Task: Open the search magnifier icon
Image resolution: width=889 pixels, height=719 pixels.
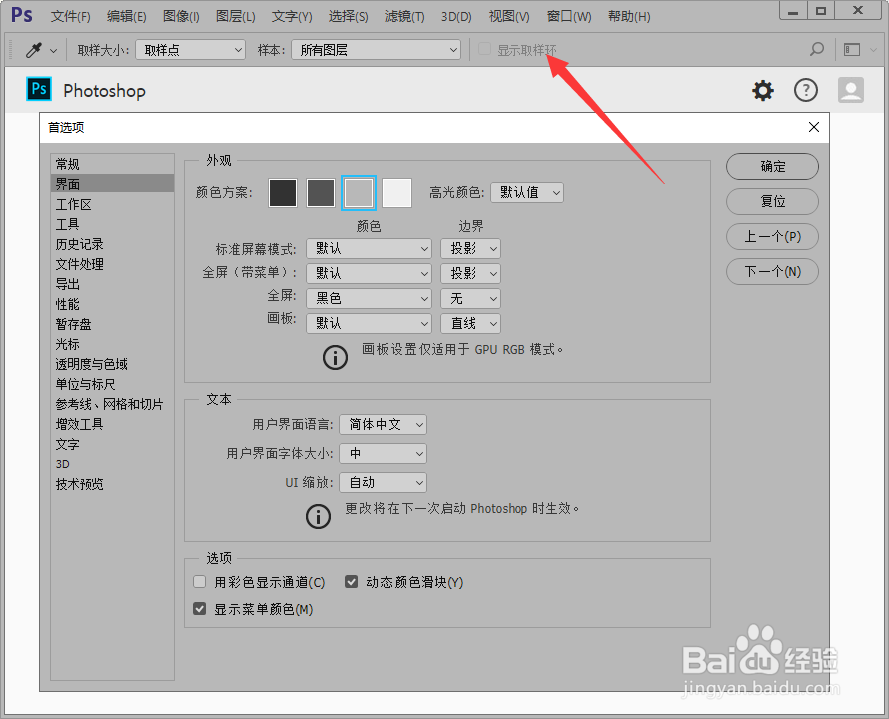Action: tap(817, 49)
